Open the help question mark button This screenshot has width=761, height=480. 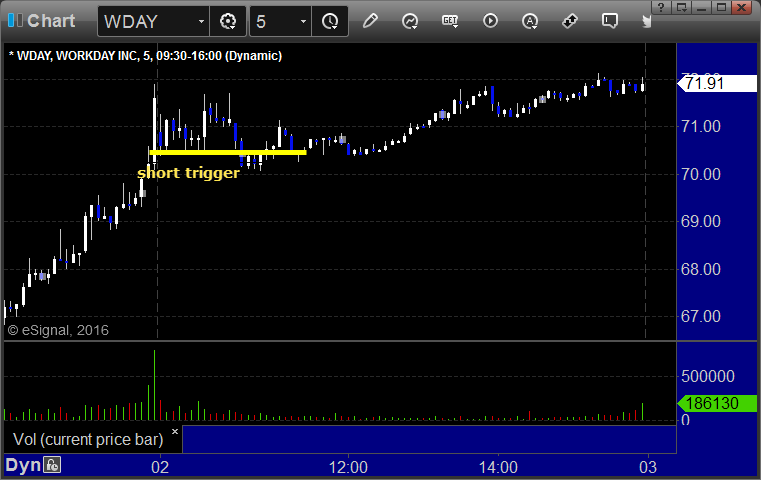click(x=661, y=7)
